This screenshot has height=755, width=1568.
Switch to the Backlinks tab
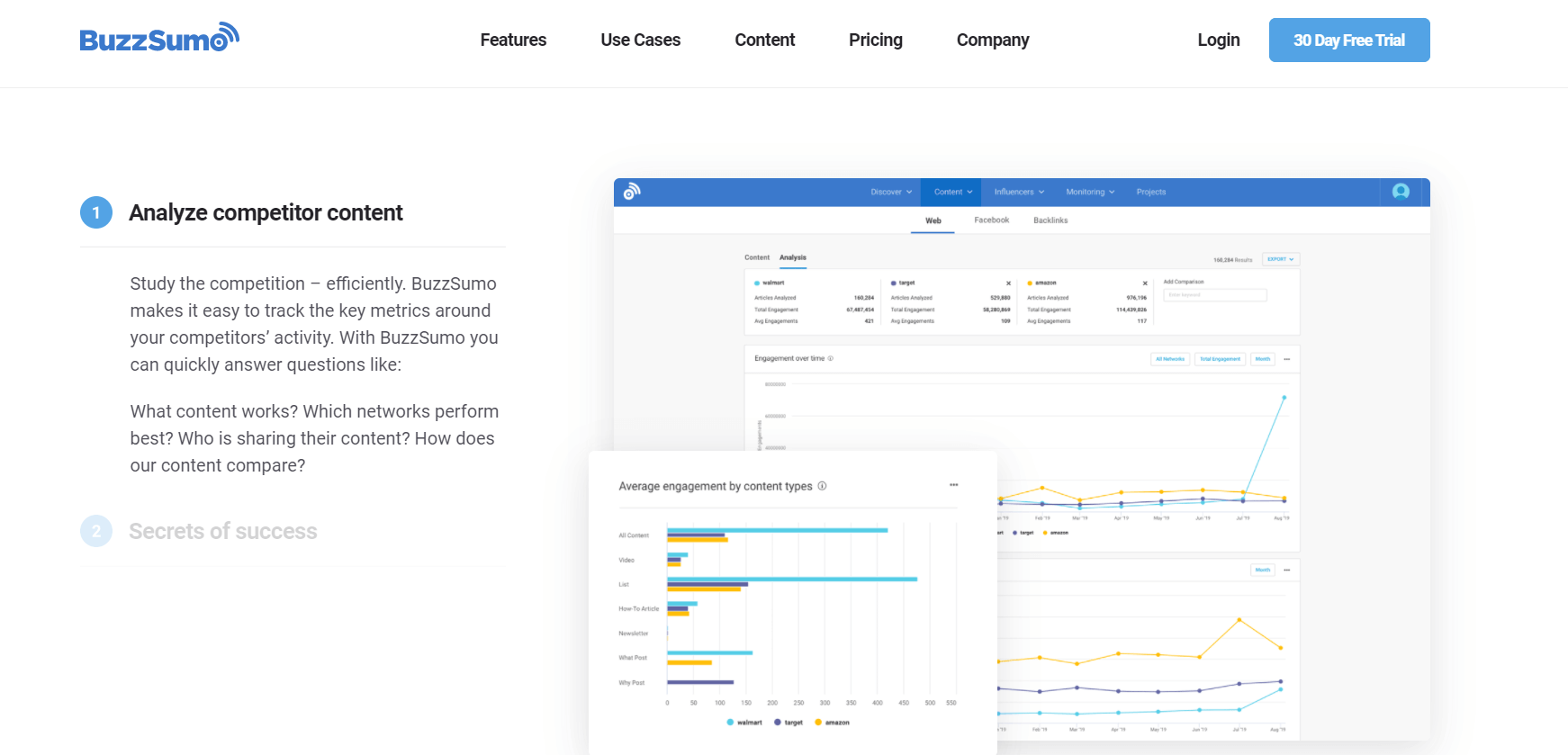(1050, 220)
